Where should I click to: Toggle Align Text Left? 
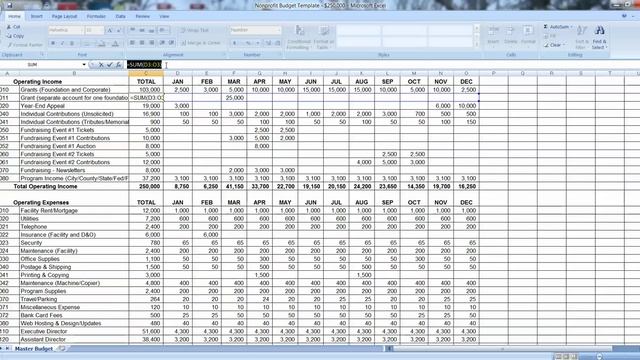point(133,43)
